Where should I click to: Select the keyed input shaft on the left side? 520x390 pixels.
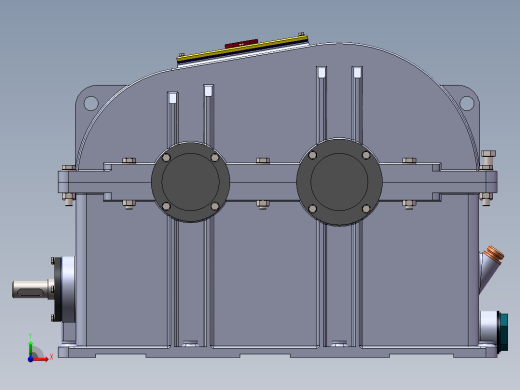(32, 289)
